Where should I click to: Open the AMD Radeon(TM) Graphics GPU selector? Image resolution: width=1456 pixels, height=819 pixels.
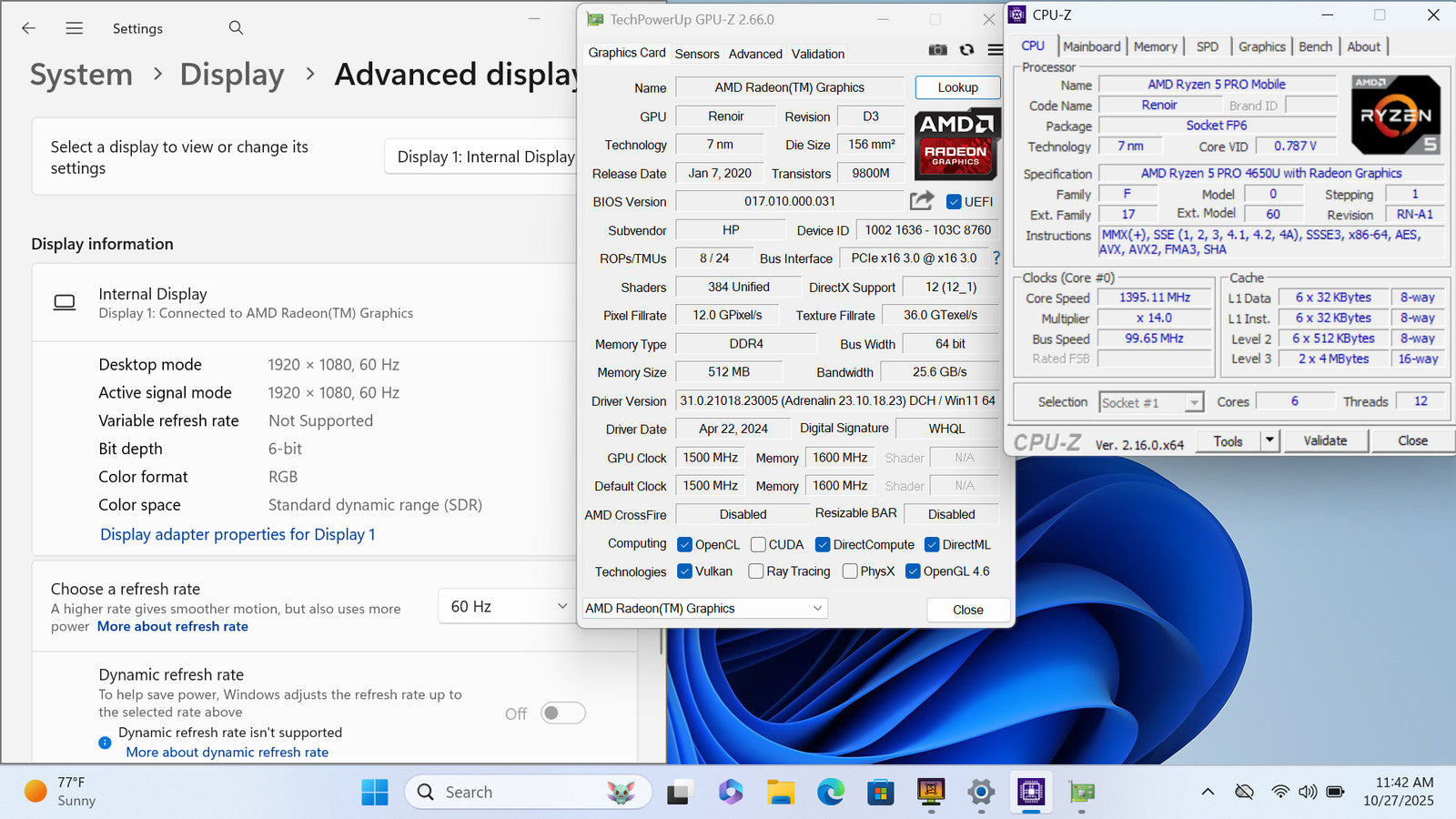[703, 609]
